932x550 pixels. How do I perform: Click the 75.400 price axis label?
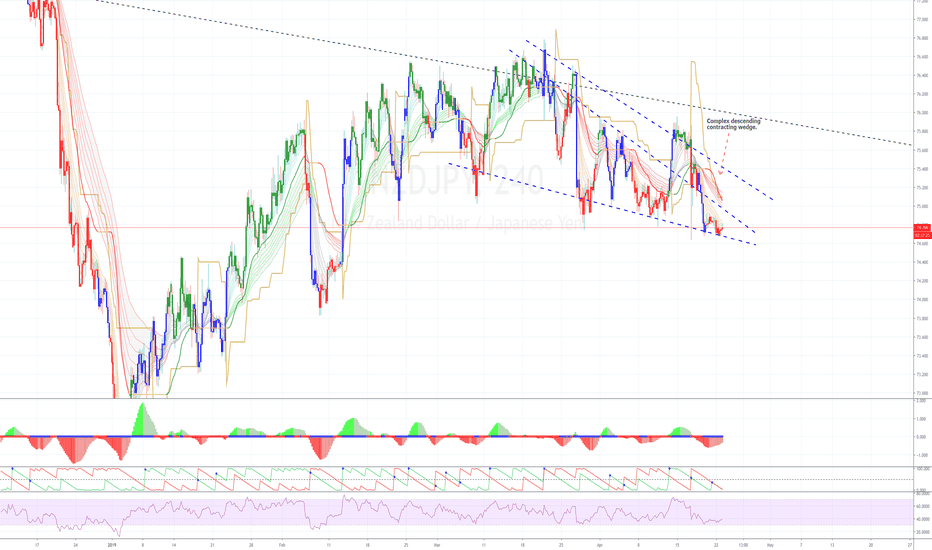[923, 169]
